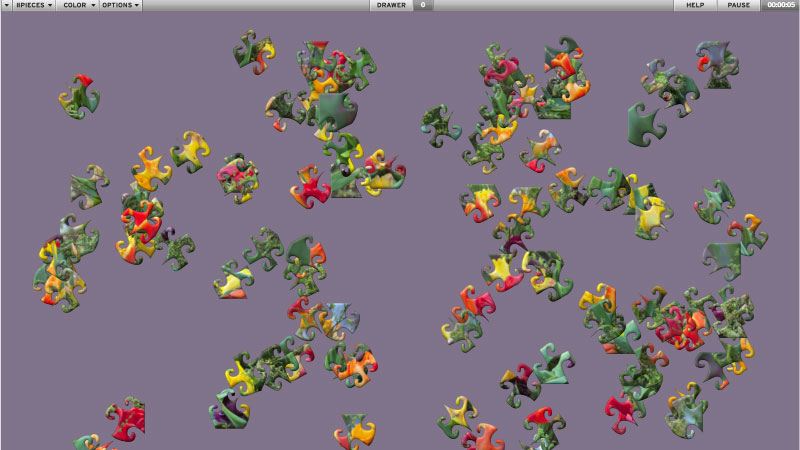Select the red piece in the bottom-left corner

[x=126, y=419]
